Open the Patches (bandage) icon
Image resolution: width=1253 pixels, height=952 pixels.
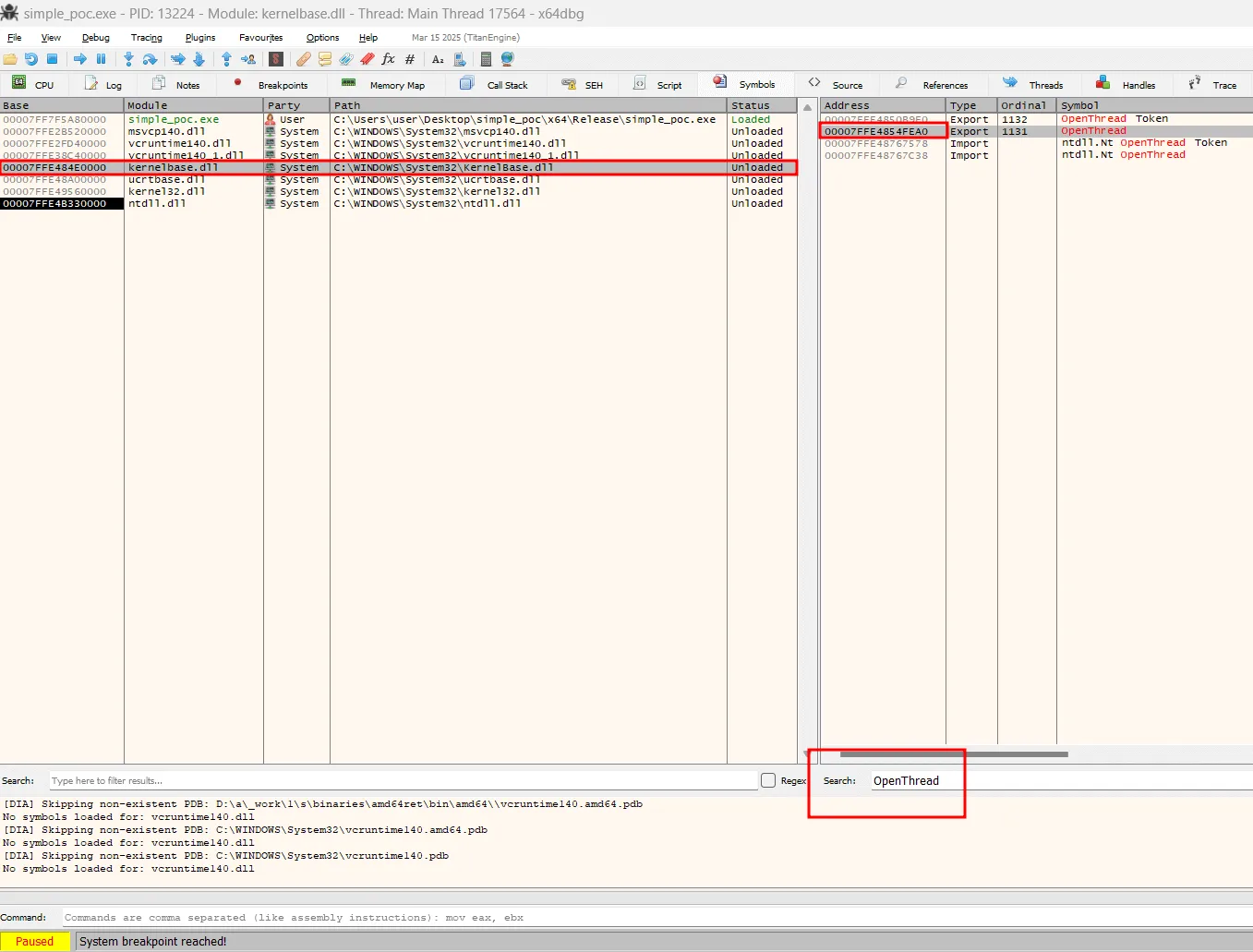303,59
